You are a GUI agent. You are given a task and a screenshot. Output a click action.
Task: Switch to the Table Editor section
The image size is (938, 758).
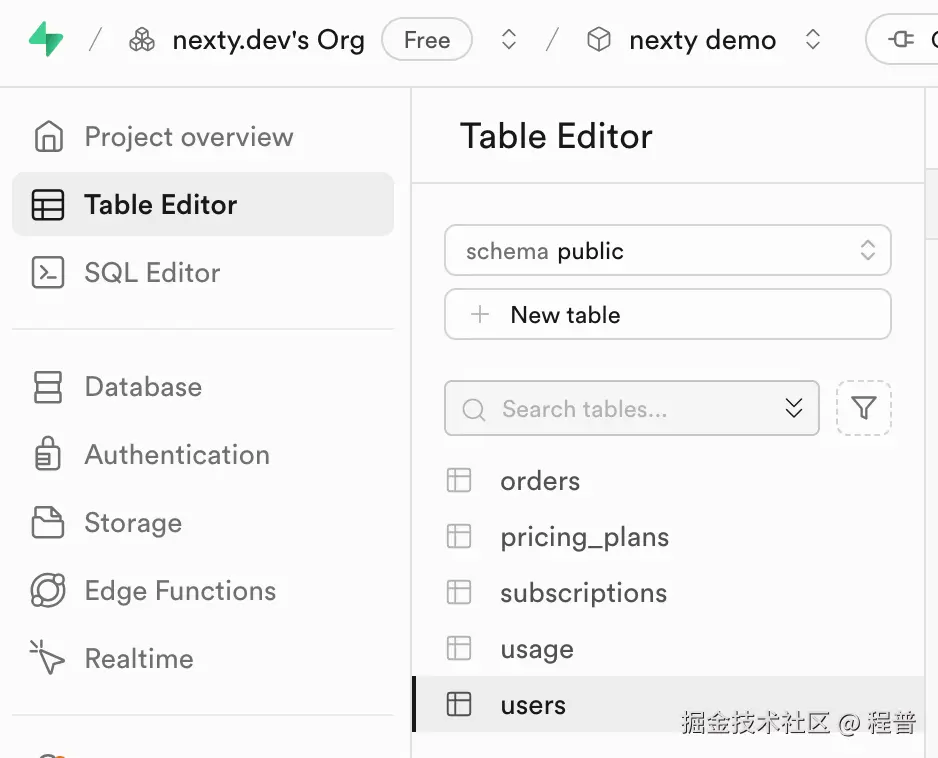click(160, 203)
